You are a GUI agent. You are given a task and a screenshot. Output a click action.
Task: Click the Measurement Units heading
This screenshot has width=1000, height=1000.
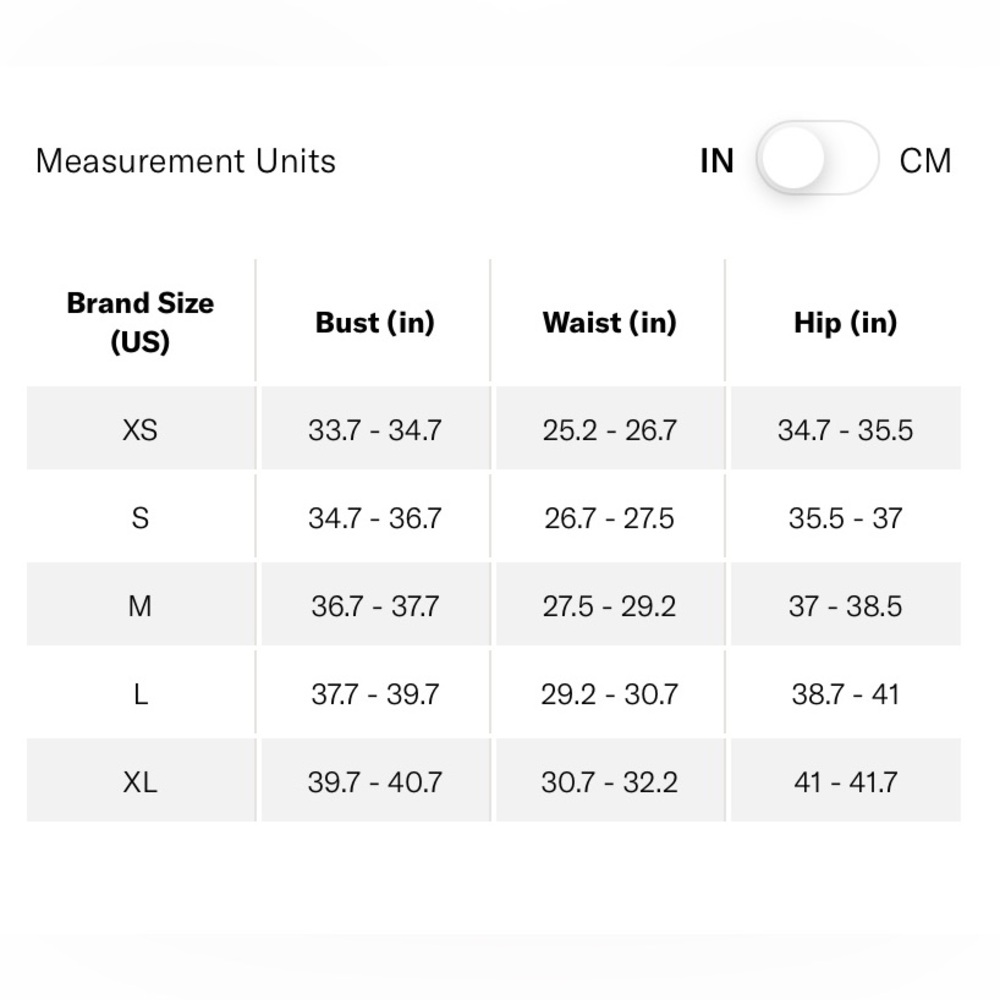click(x=186, y=161)
